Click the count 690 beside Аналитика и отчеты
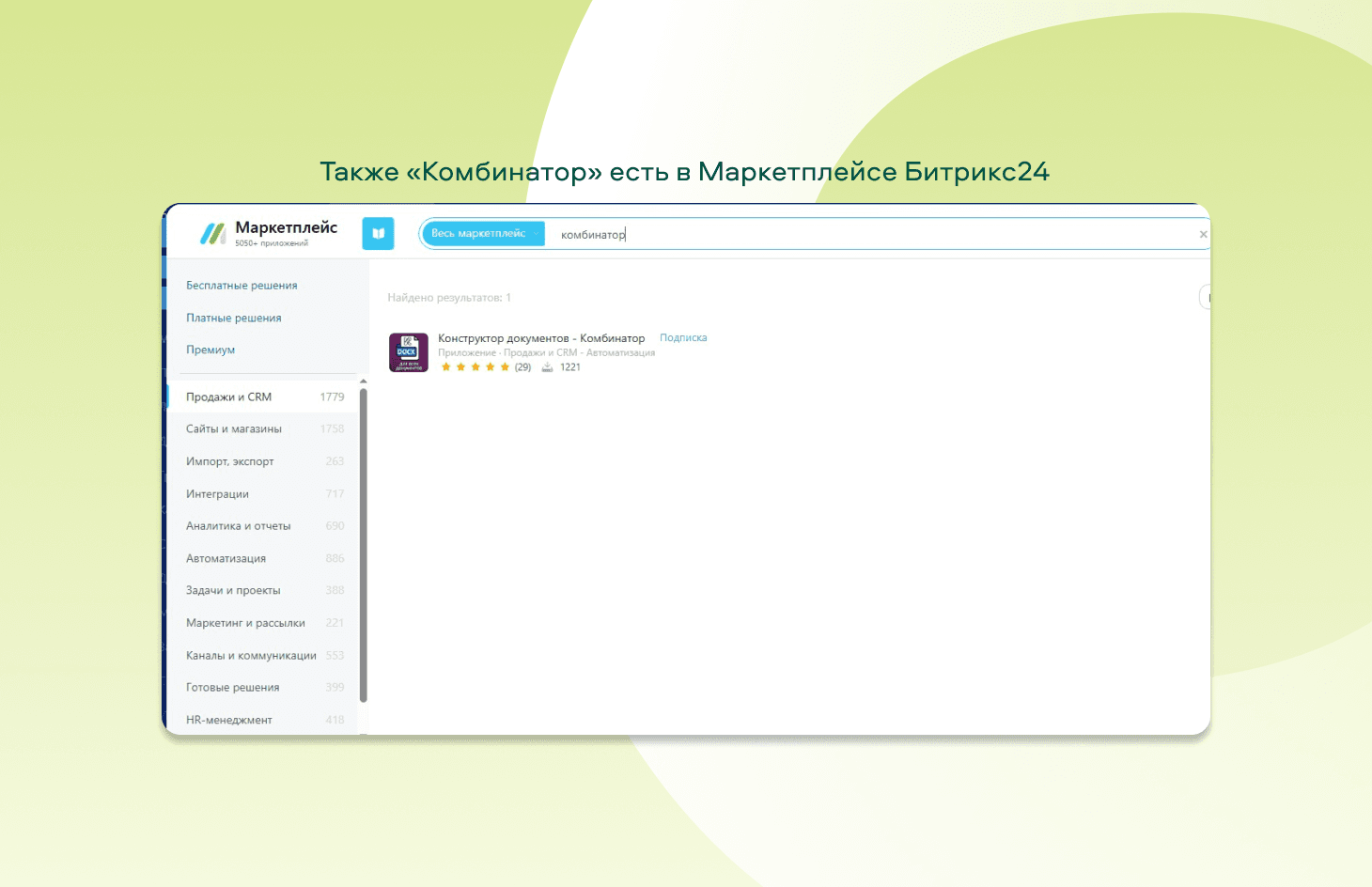1372x887 pixels. point(335,526)
